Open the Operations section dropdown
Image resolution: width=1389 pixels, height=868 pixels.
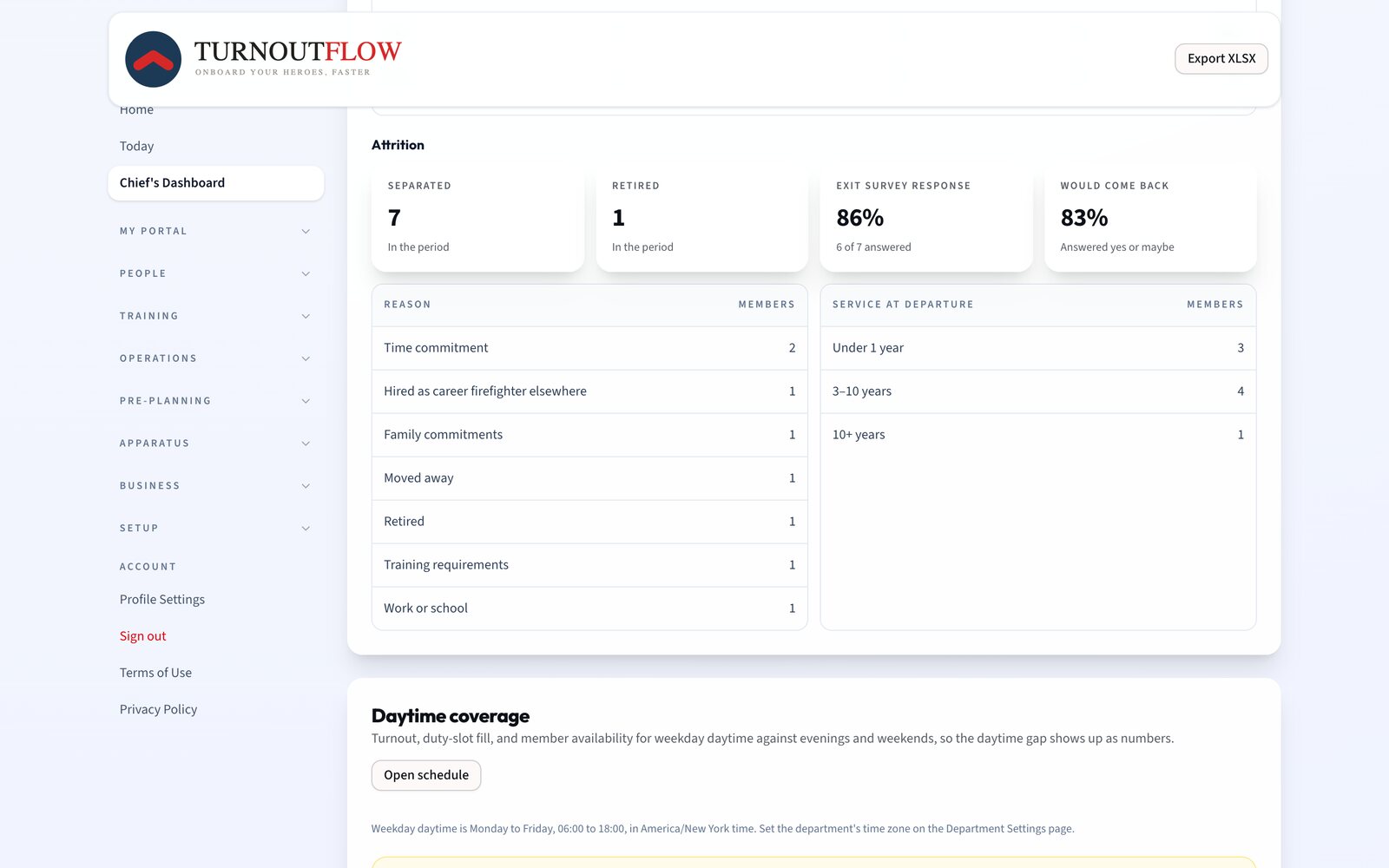(215, 358)
